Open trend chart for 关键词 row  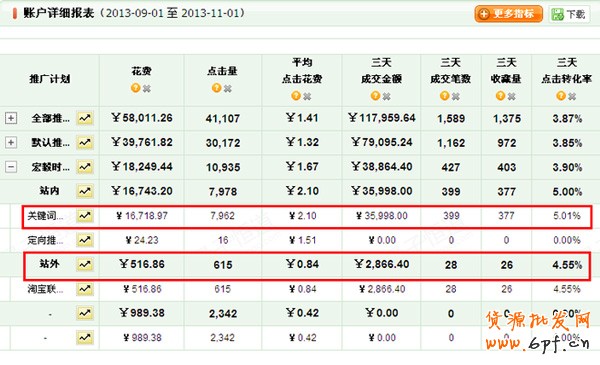click(85, 216)
